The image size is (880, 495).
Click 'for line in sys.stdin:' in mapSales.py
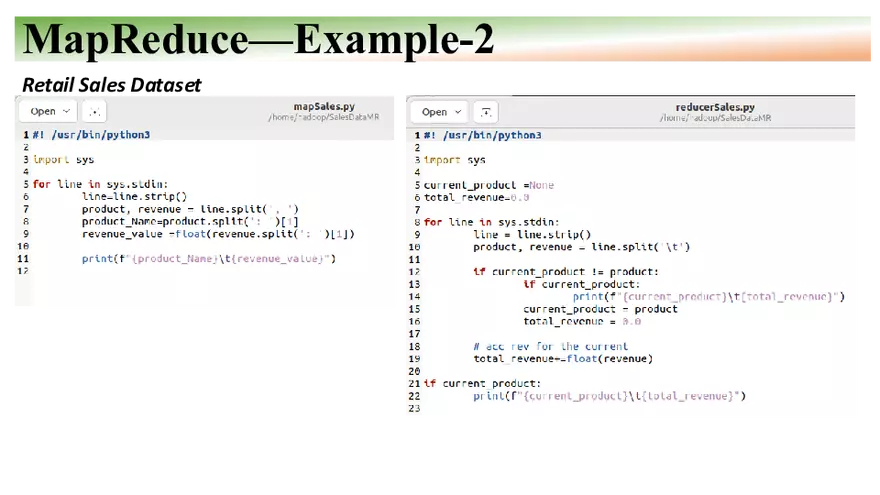[100, 184]
